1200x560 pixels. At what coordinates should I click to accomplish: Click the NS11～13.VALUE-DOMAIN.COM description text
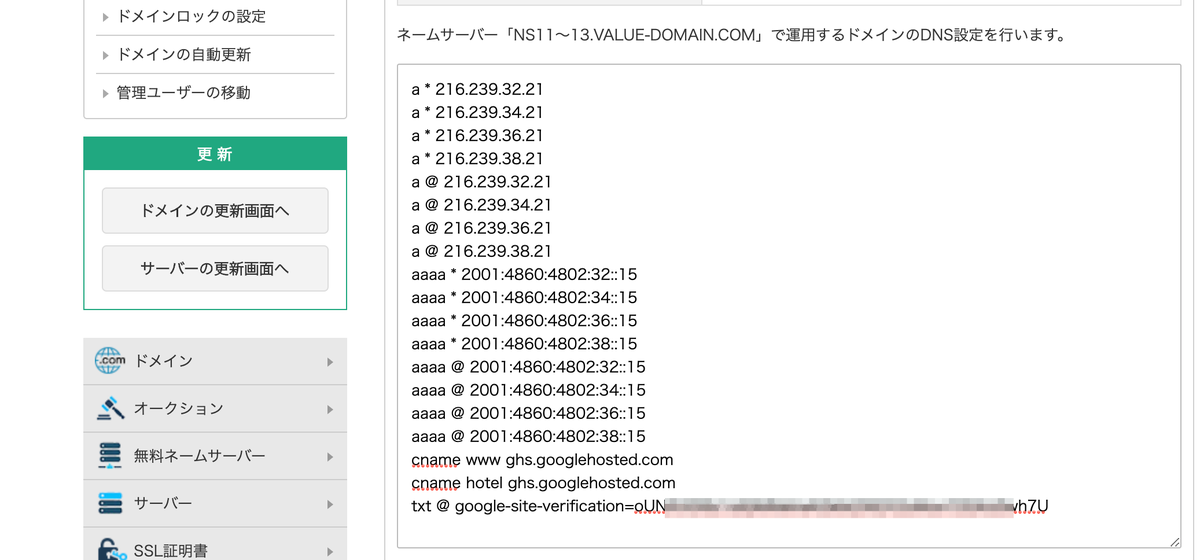(x=731, y=35)
